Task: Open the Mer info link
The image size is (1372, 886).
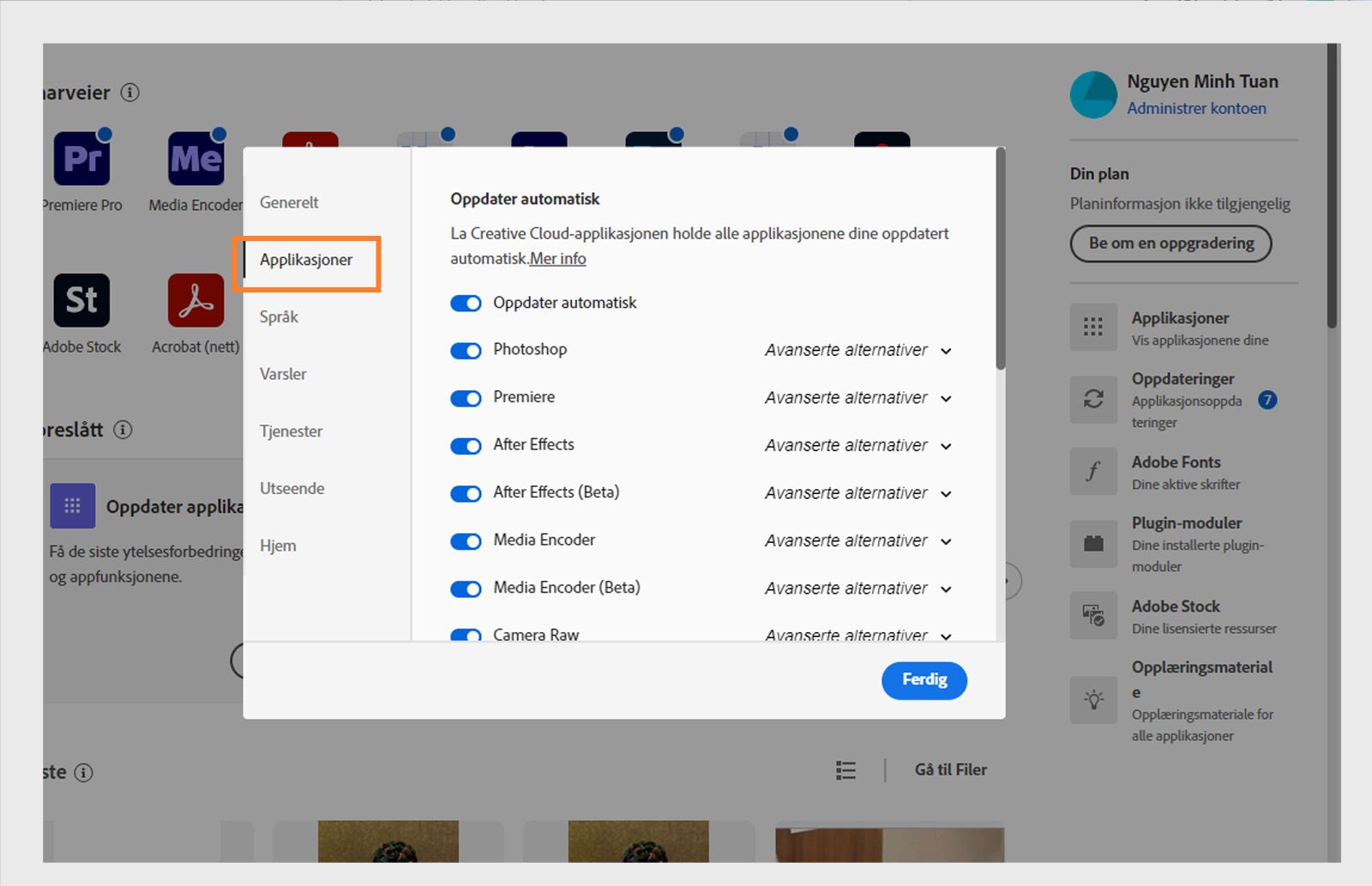Action: coord(557,258)
